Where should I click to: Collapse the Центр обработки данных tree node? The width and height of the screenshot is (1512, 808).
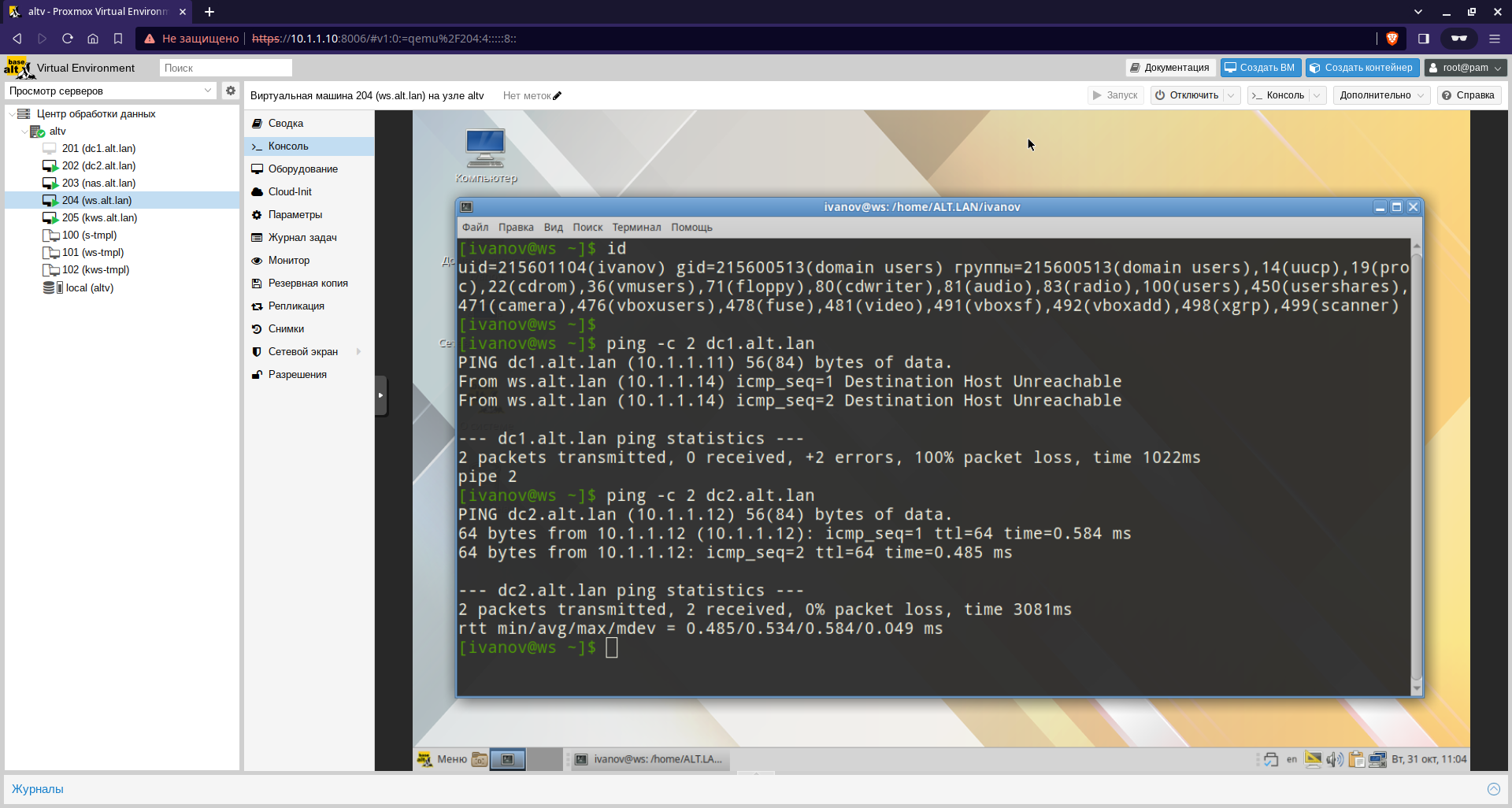pyautogui.click(x=12, y=114)
